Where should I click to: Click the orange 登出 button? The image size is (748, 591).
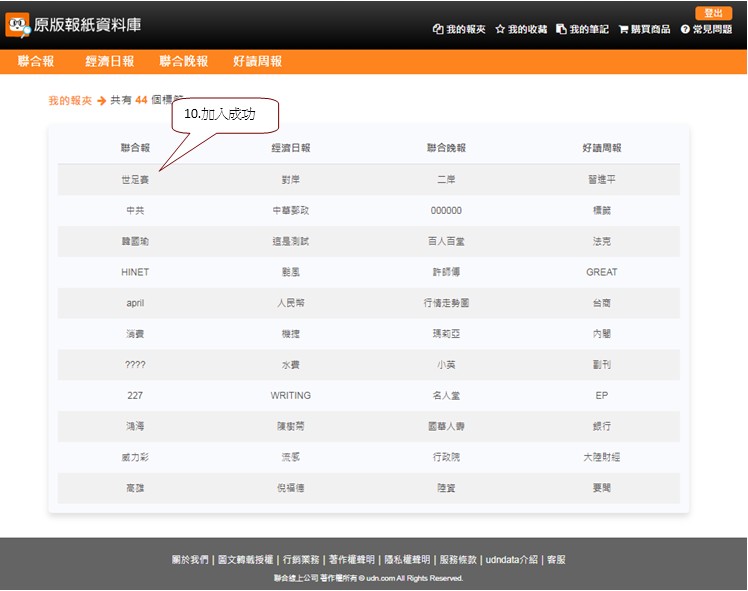pyautogui.click(x=713, y=13)
